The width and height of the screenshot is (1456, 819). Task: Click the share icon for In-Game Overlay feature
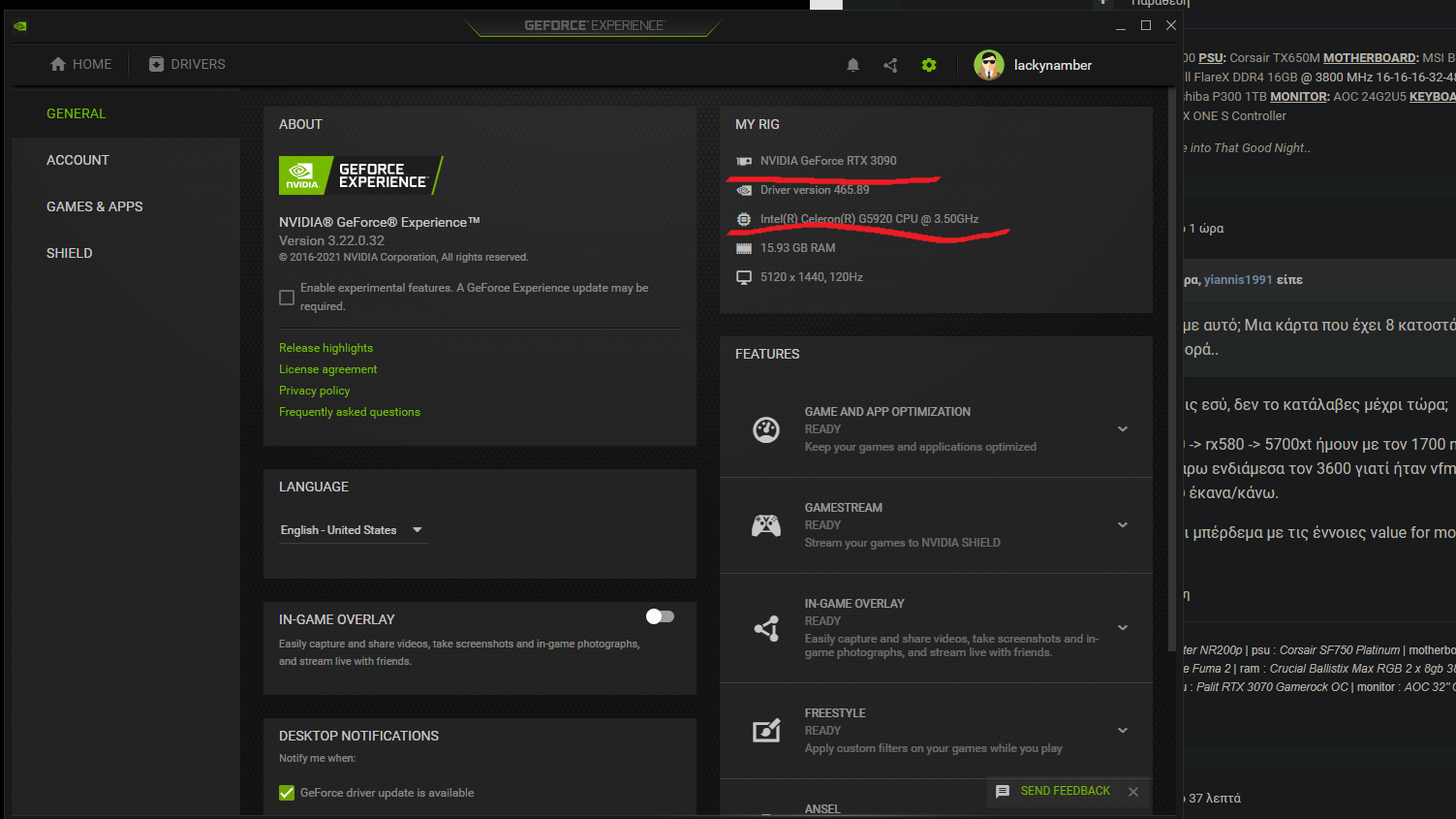(x=766, y=628)
